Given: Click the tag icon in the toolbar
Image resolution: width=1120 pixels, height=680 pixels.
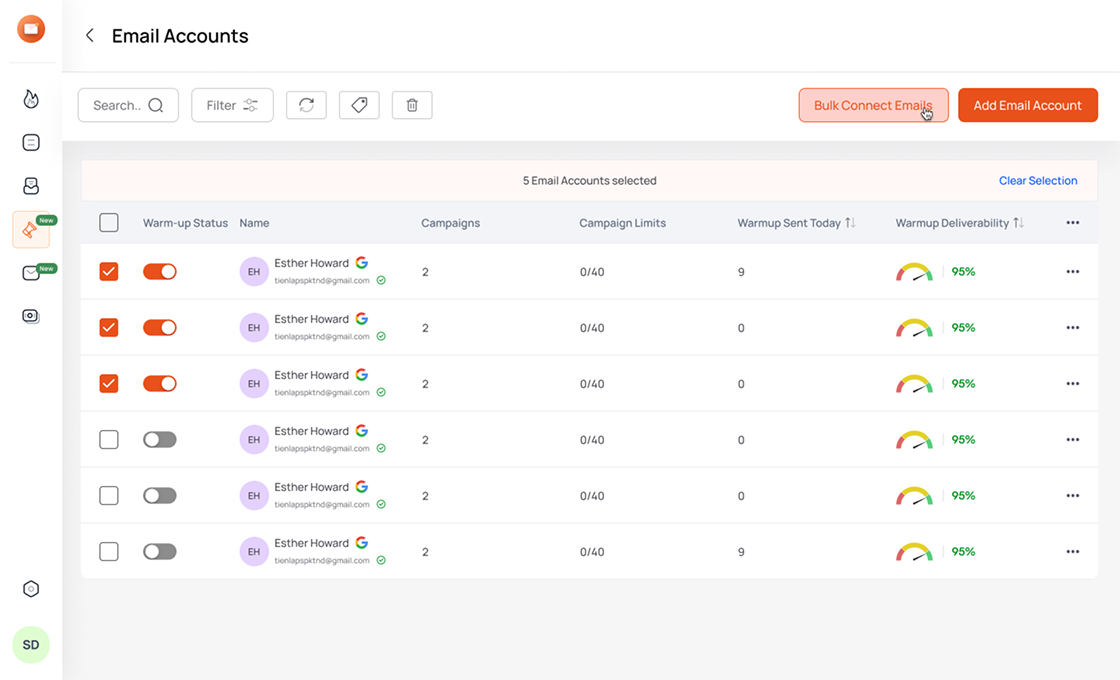Looking at the screenshot, I should 359,105.
